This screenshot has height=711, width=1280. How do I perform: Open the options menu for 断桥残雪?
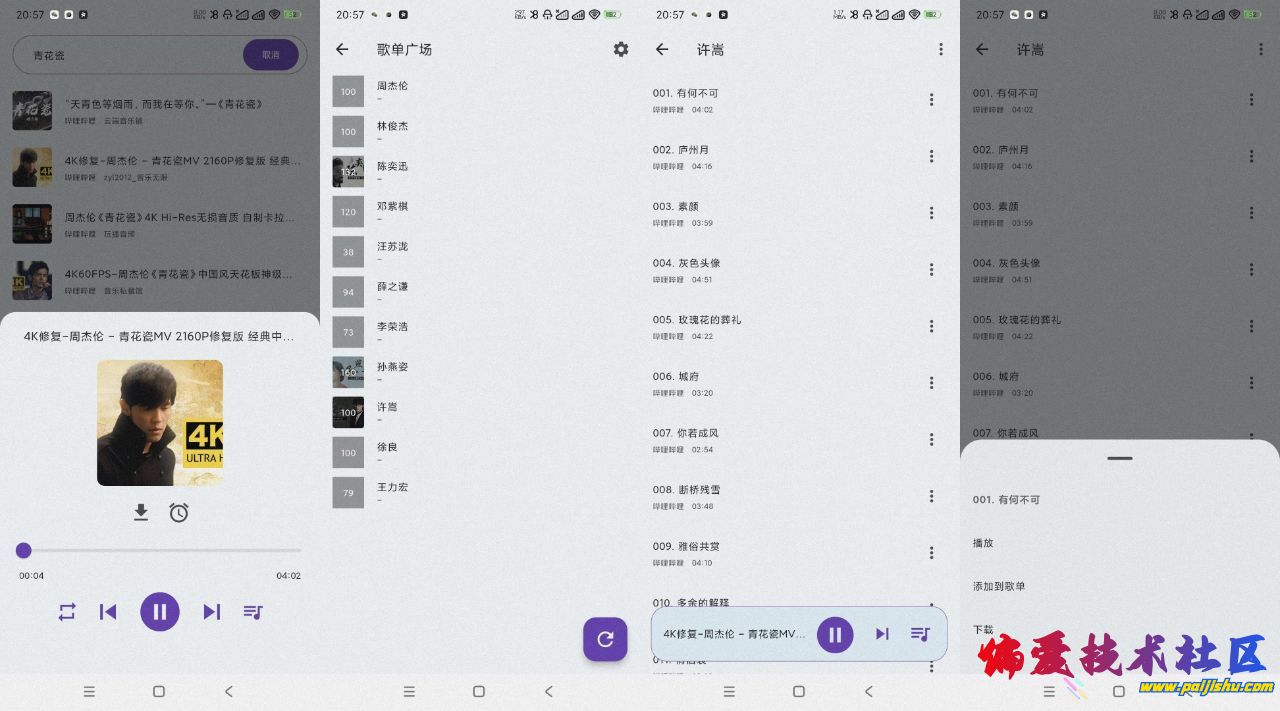click(x=931, y=496)
